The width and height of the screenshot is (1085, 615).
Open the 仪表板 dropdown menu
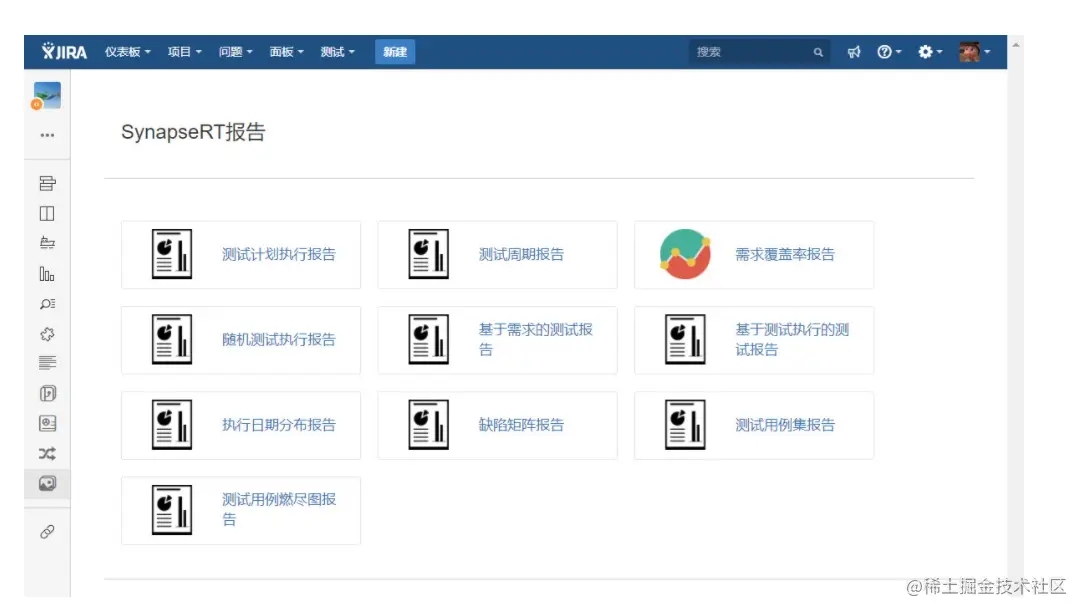[127, 52]
